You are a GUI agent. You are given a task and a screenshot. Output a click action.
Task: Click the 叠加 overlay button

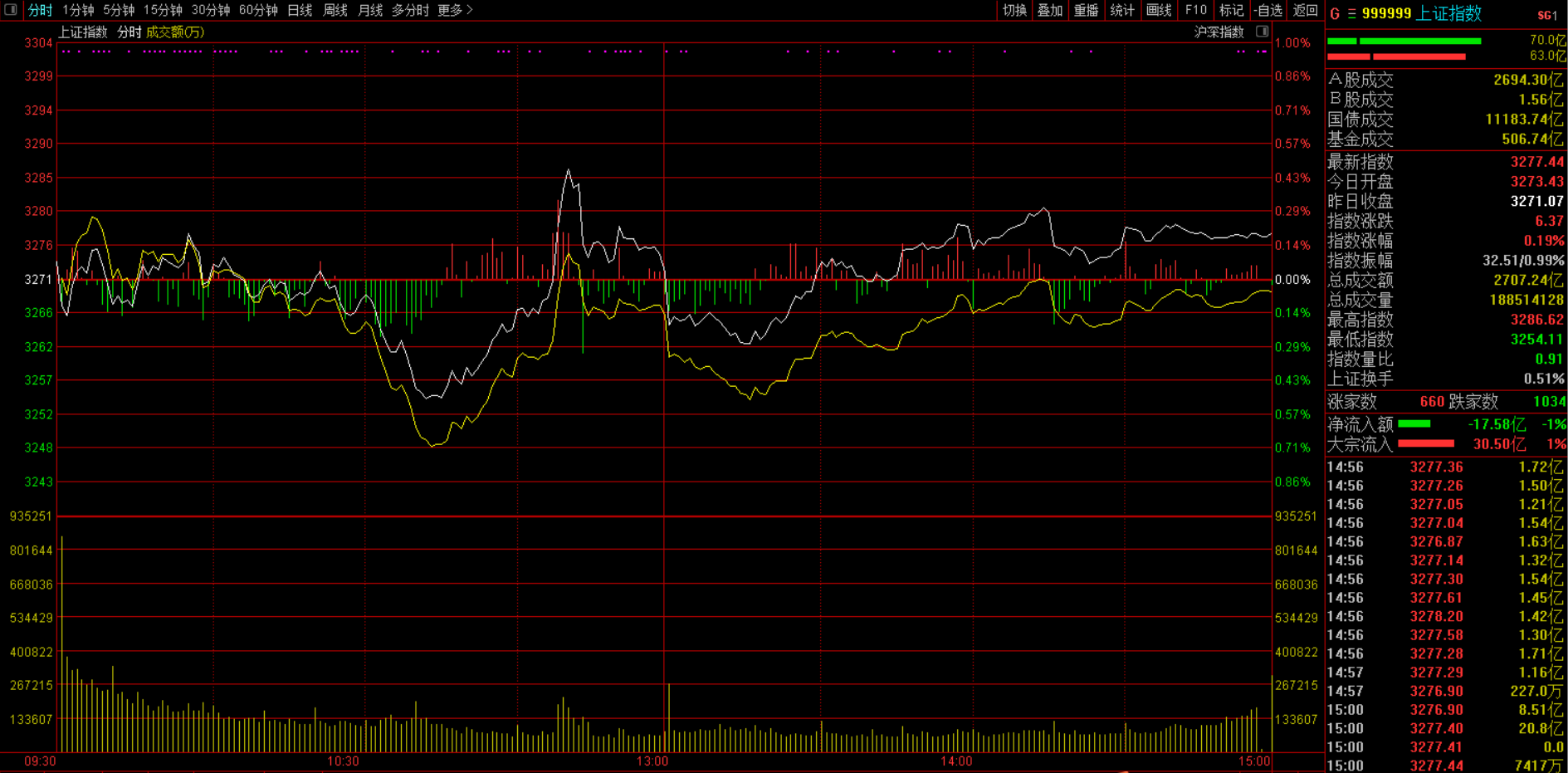(1050, 10)
